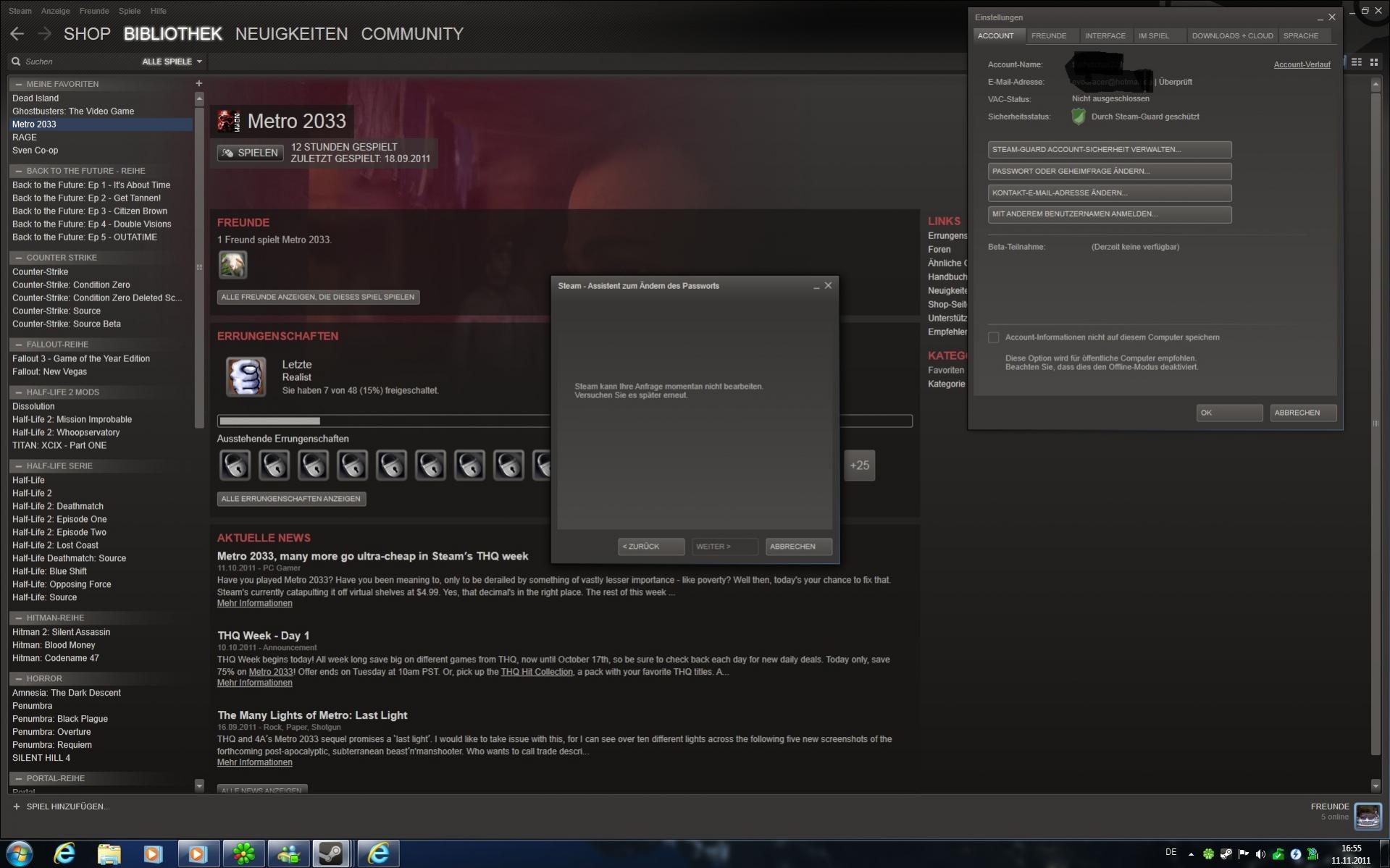The width and height of the screenshot is (1390, 868).
Task: Collapse COUNTER STRIKE category
Action: pos(18,258)
